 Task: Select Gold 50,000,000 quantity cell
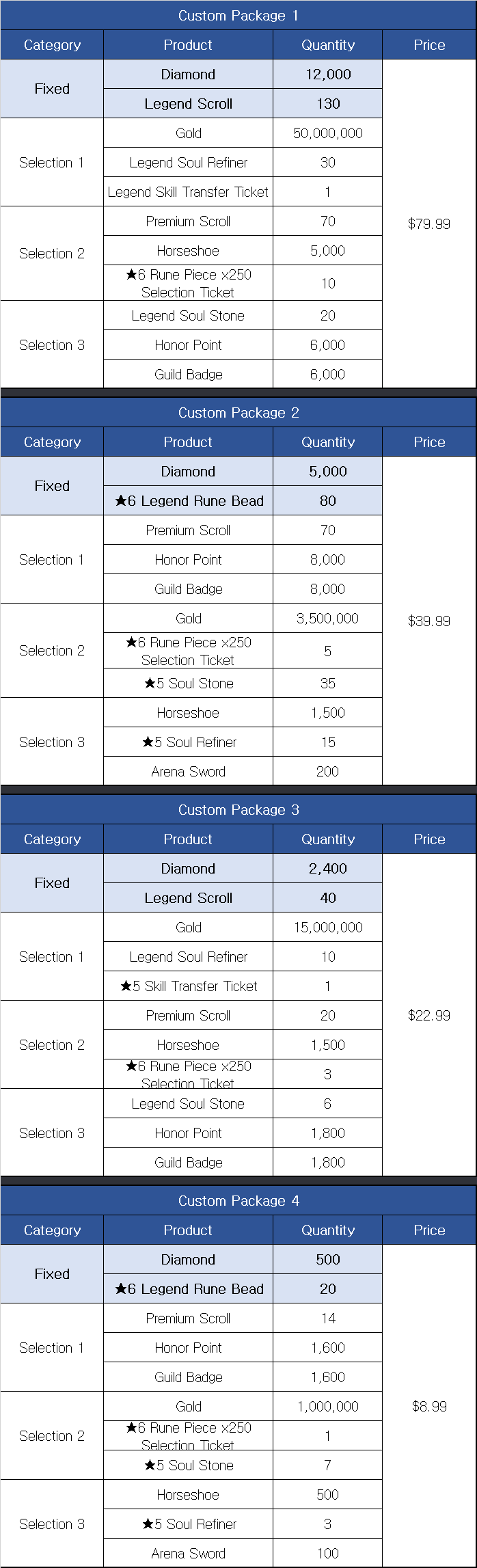point(328,133)
